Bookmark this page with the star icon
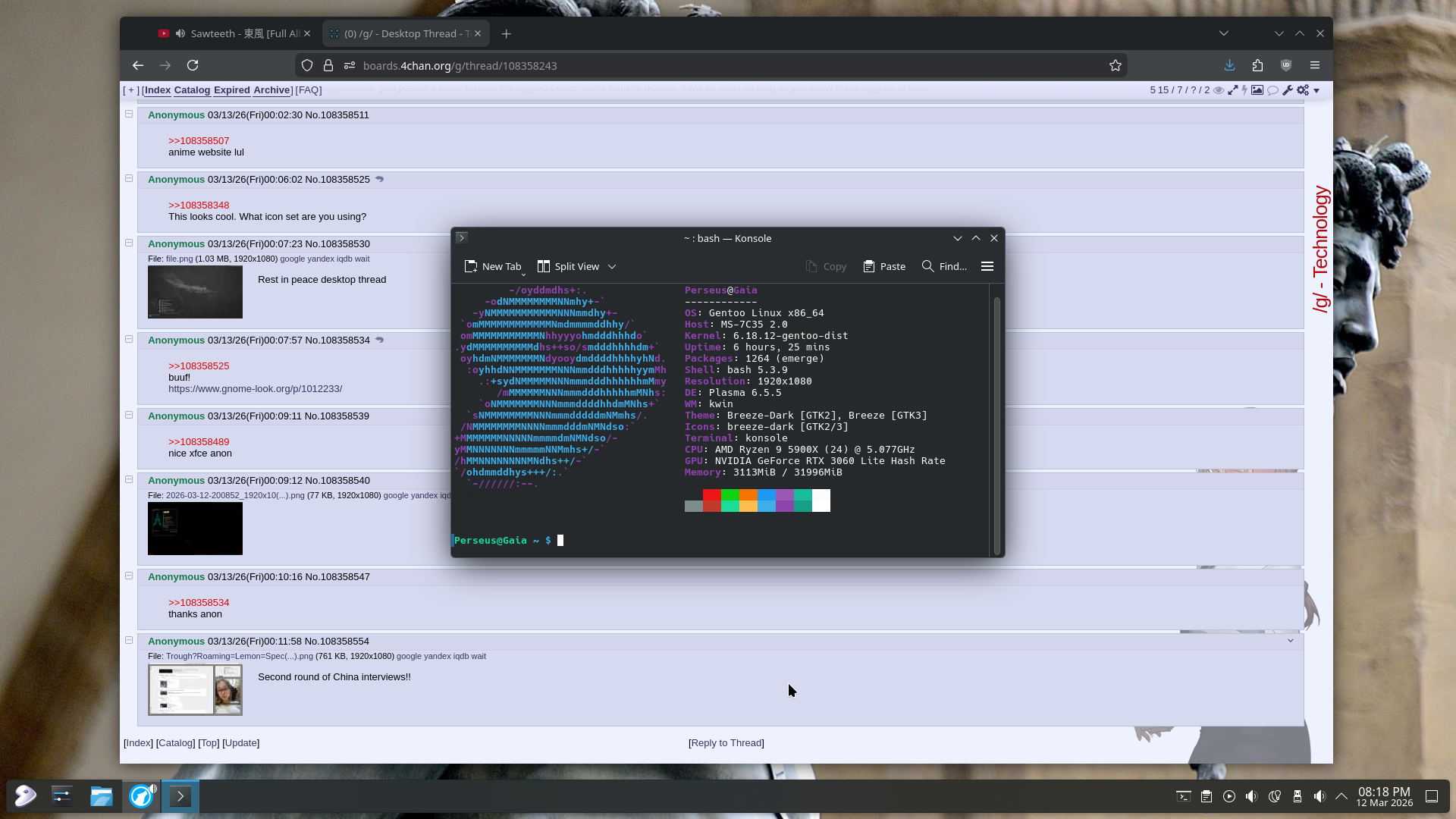Screen dimensions: 1456x819 tap(1115, 66)
